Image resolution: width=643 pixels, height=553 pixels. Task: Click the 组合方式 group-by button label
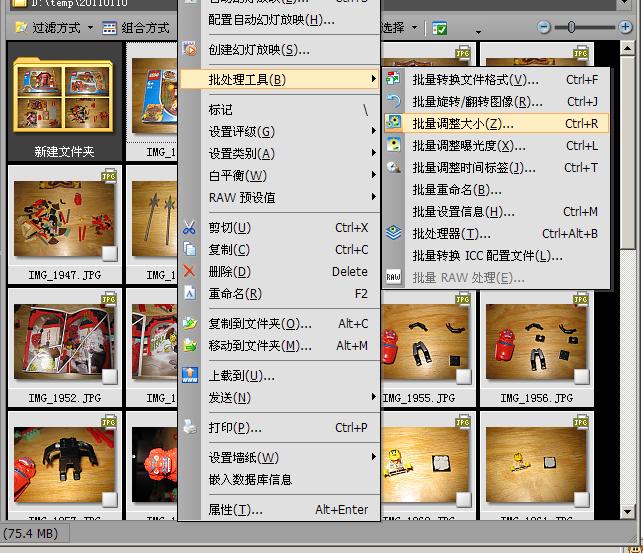[146, 28]
